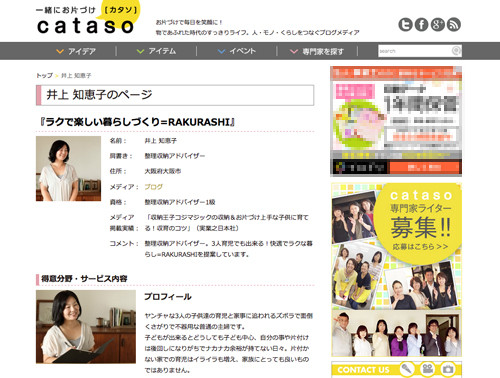Click the photo camera icon in Contact Us
Screen dimensions: 500x378
[448, 369]
